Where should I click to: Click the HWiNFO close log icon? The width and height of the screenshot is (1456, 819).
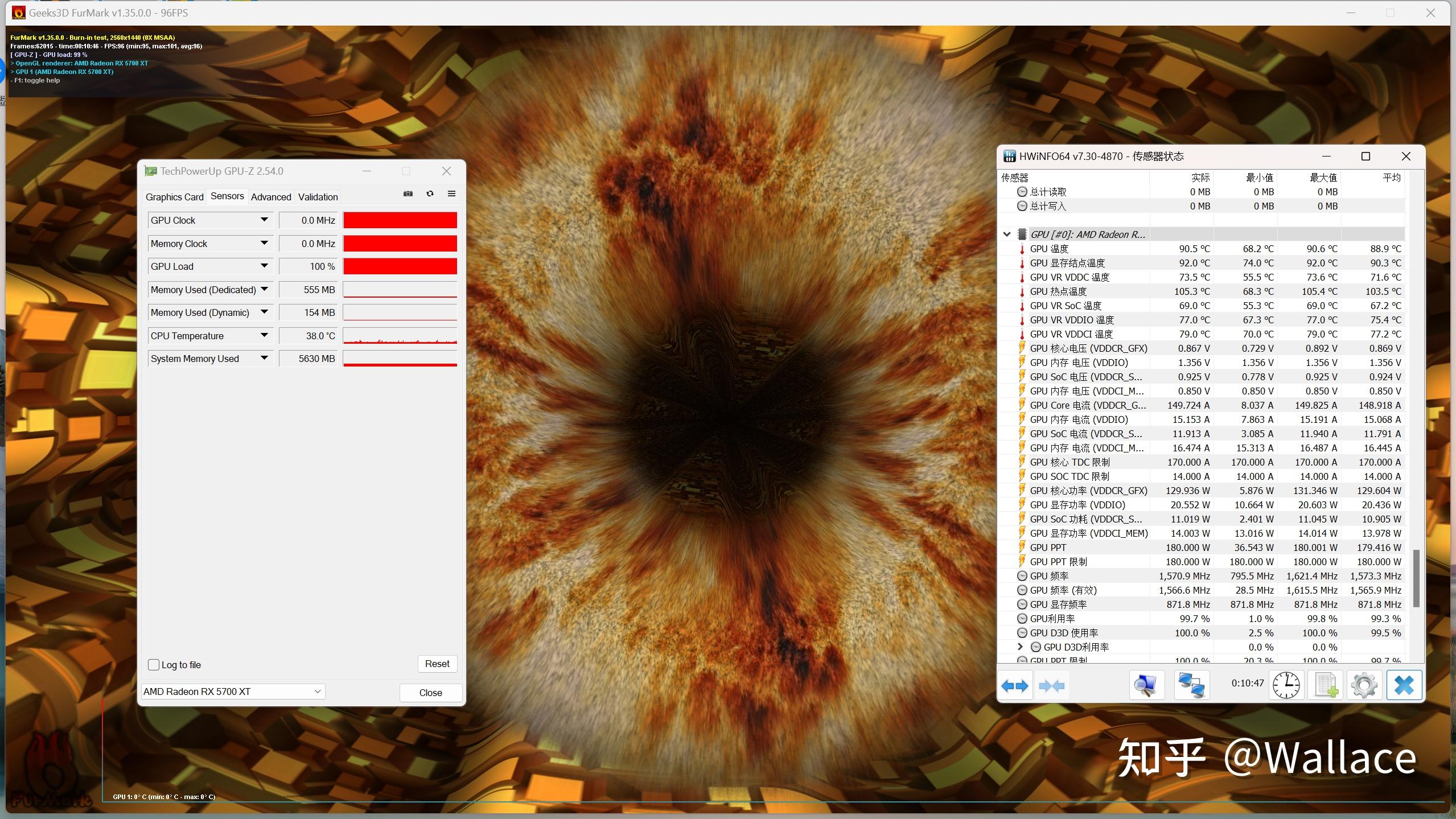[1404, 685]
